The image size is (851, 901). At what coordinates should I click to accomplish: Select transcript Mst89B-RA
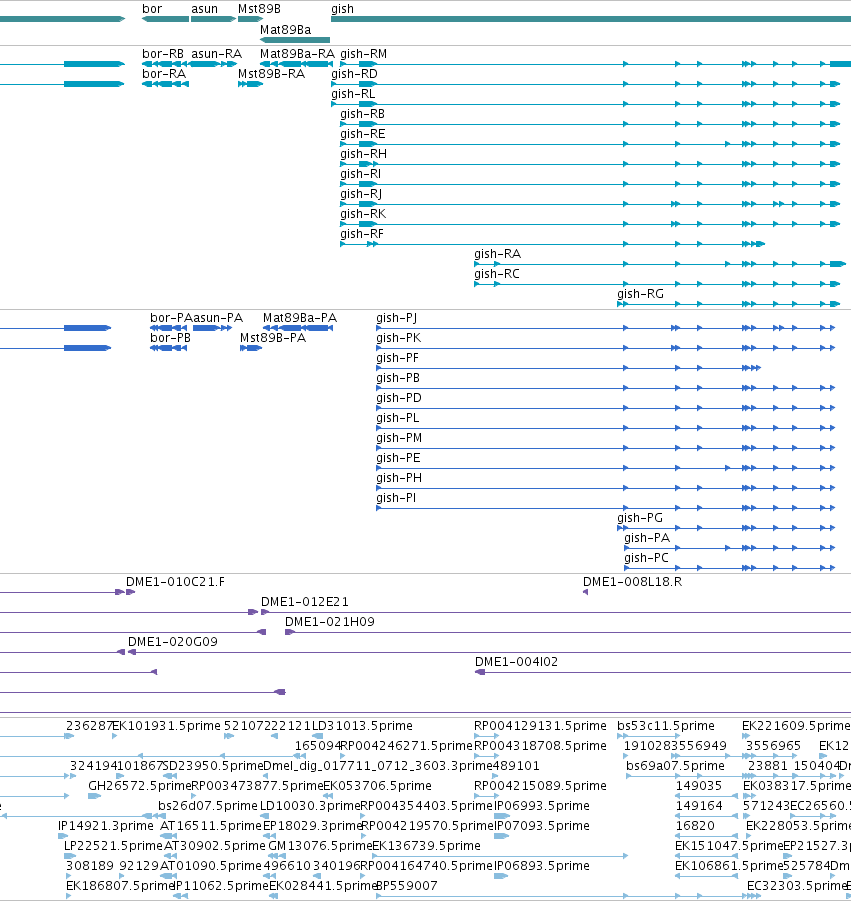tap(271, 74)
